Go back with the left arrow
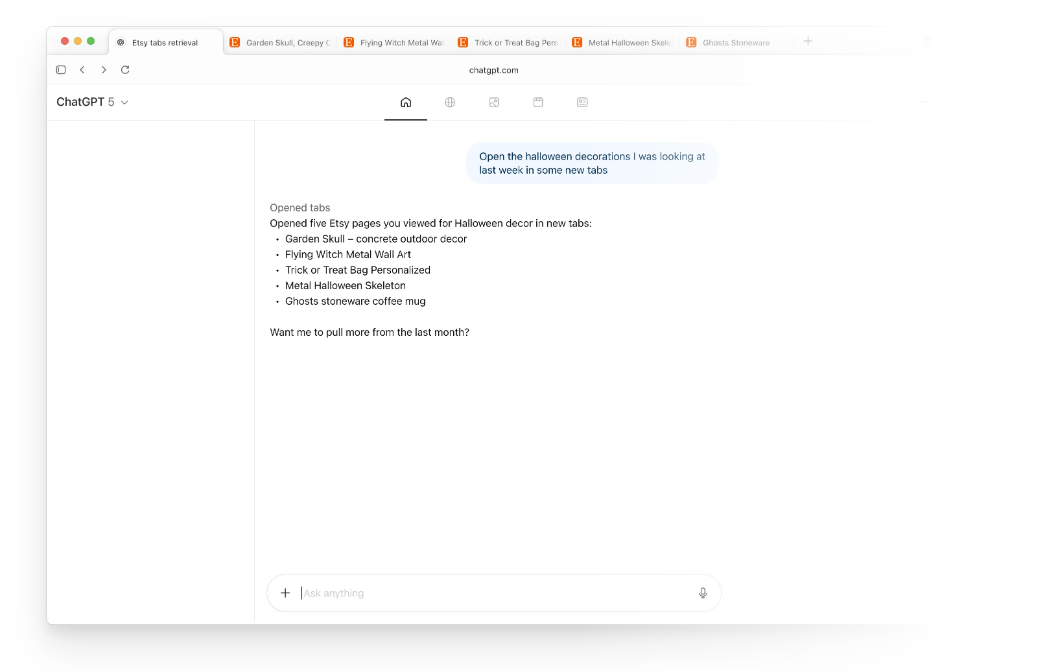The image size is (1053, 672). pos(82,70)
